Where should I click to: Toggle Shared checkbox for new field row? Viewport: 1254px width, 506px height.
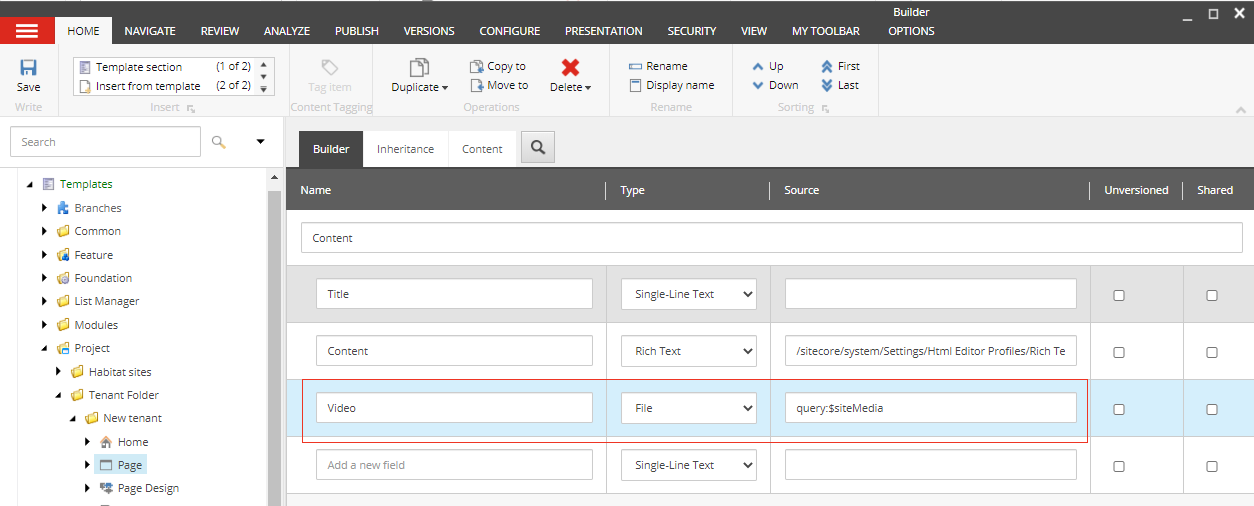point(1212,466)
